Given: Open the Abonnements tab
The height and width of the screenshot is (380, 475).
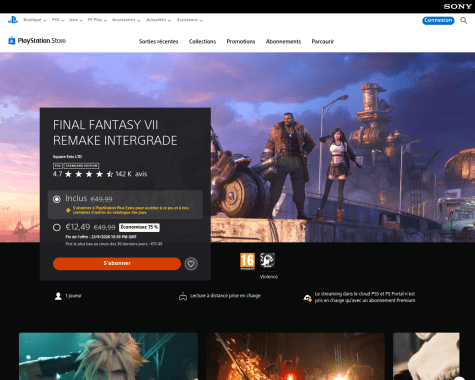Looking at the screenshot, I should tap(283, 42).
